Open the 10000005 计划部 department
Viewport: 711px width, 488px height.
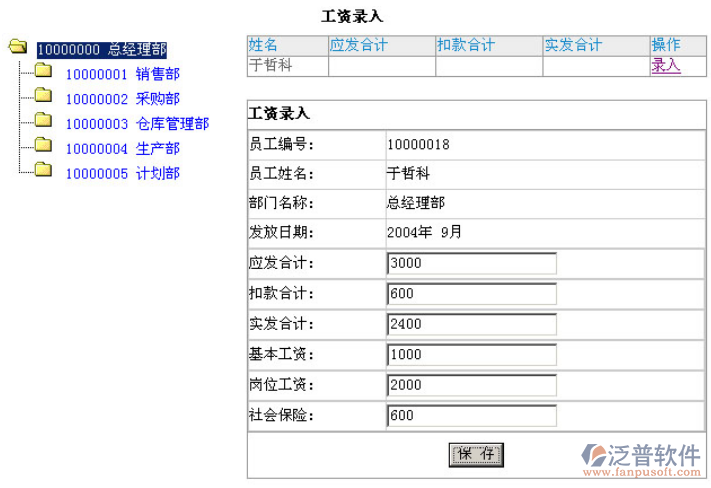(x=123, y=173)
